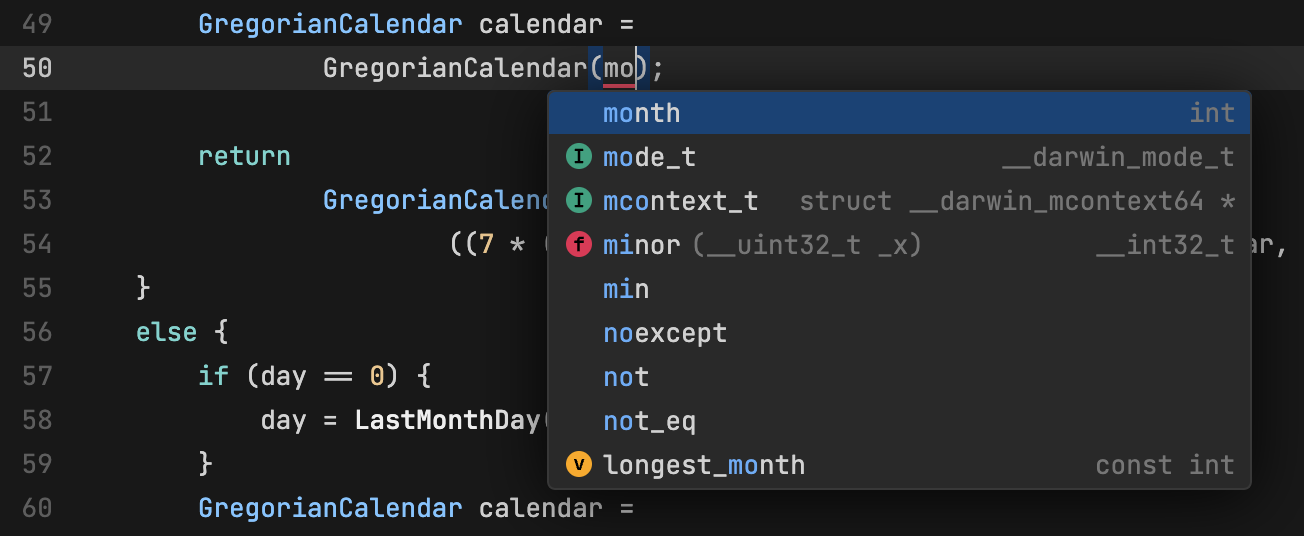The height and width of the screenshot is (536, 1304).
Task: Pick the 'not' keyword completion
Action: pyautogui.click(x=626, y=377)
